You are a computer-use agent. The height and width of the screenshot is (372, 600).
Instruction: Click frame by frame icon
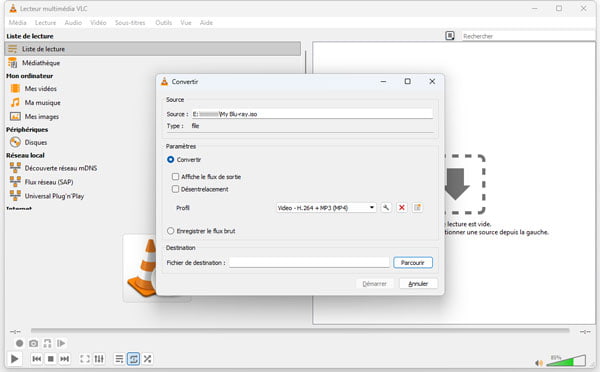[x=61, y=343]
